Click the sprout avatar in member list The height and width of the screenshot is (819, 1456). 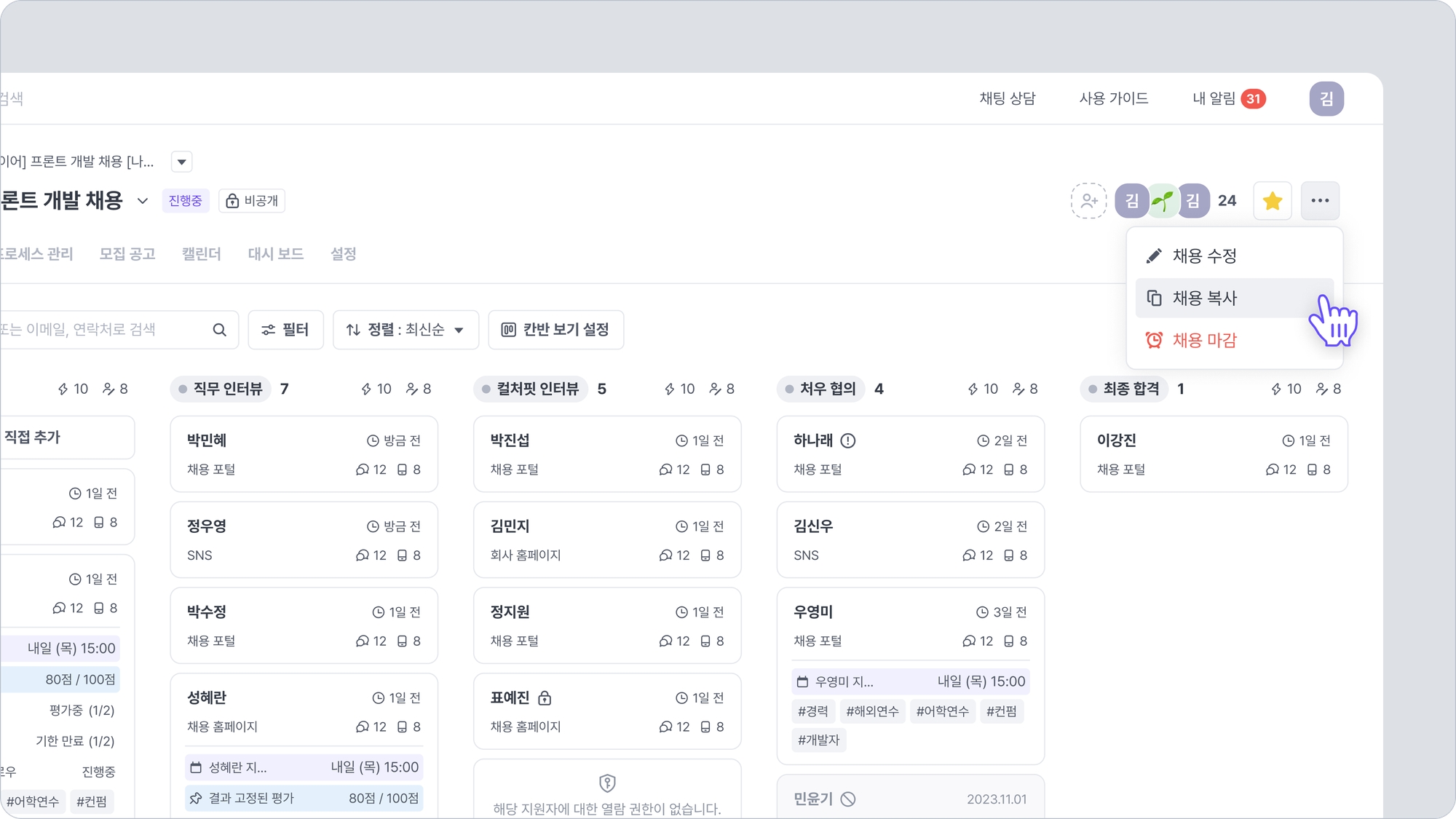(1163, 201)
